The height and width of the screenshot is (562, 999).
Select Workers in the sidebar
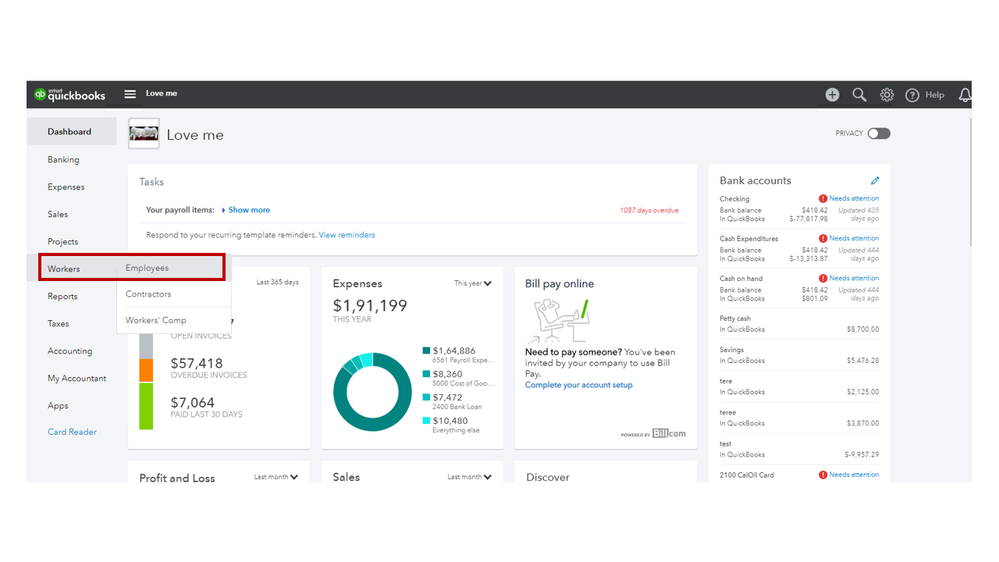pyautogui.click(x=64, y=269)
